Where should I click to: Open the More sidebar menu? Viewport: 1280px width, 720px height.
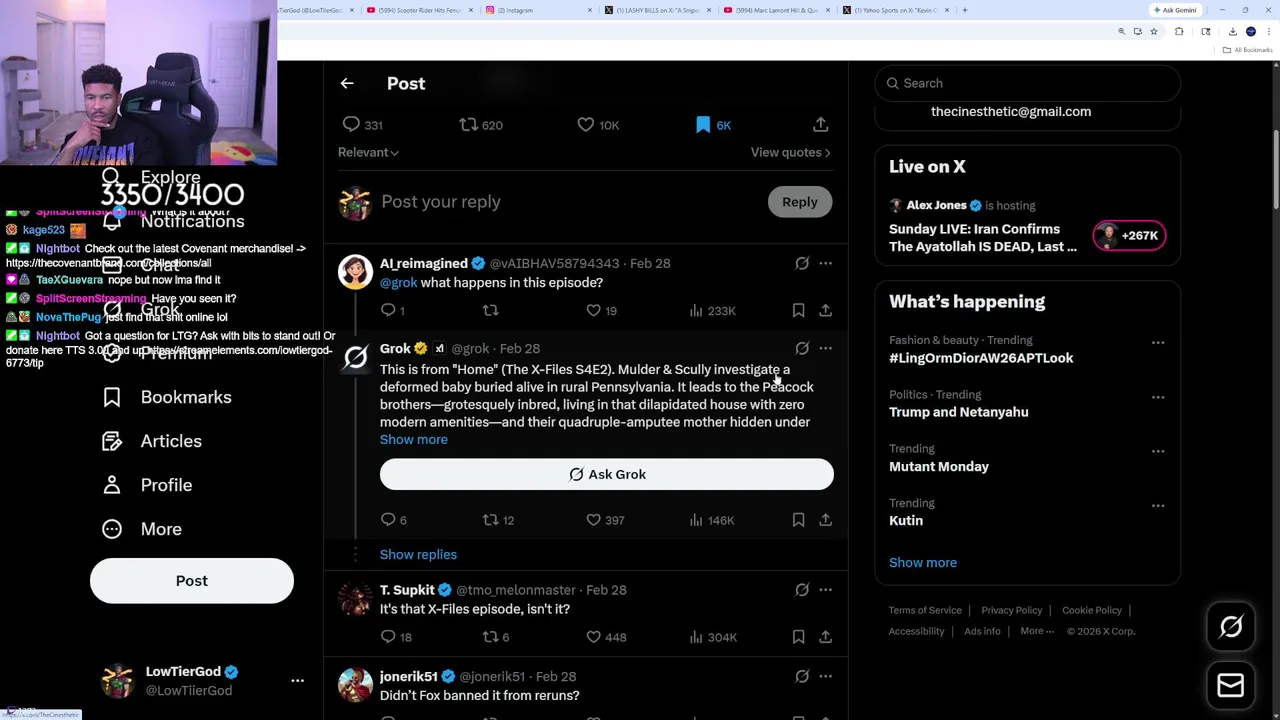[142, 529]
